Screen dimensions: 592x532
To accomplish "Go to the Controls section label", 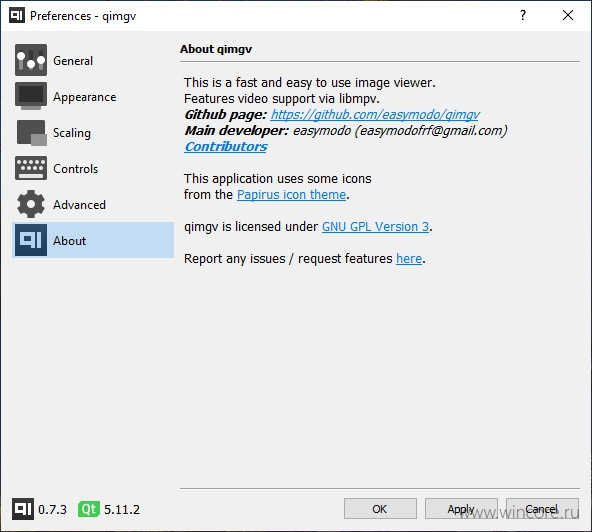I will point(76,169).
